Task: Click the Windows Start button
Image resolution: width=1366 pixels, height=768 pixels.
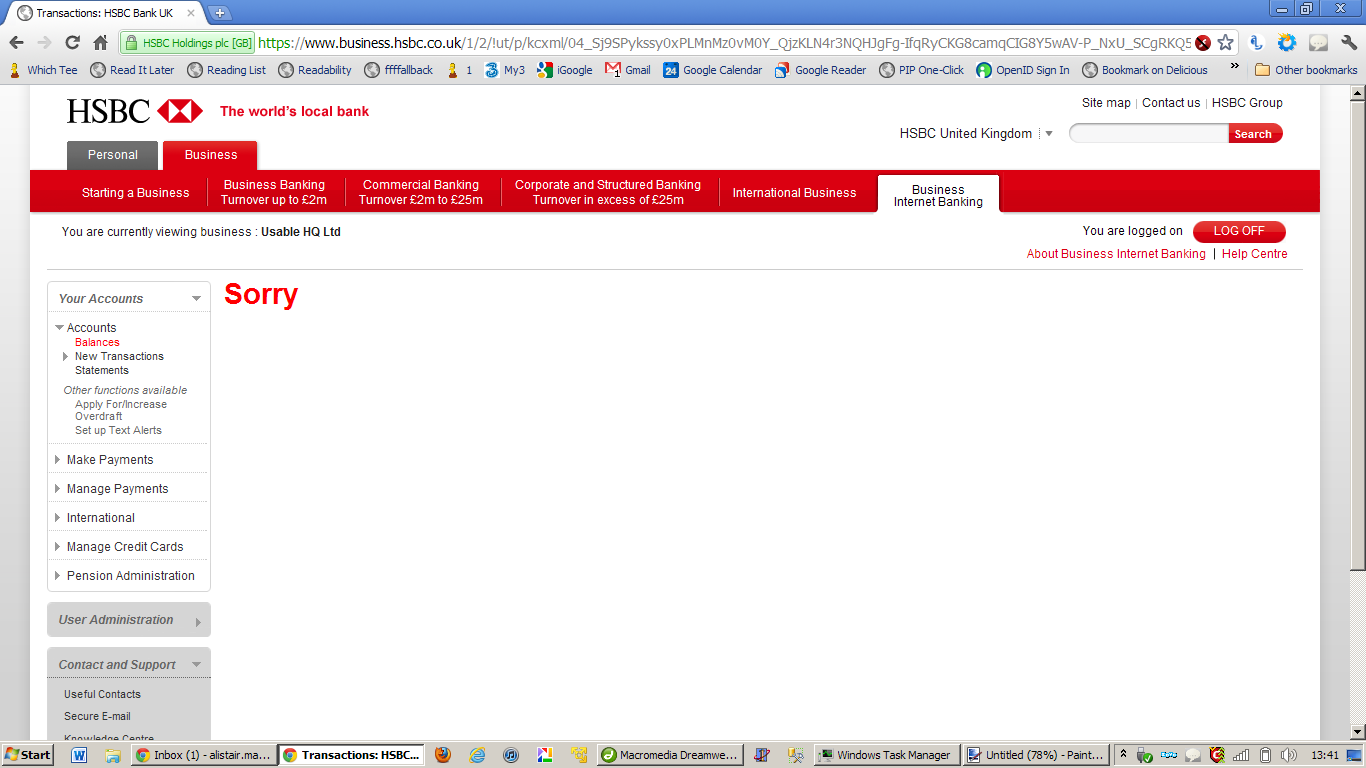Action: click(28, 755)
